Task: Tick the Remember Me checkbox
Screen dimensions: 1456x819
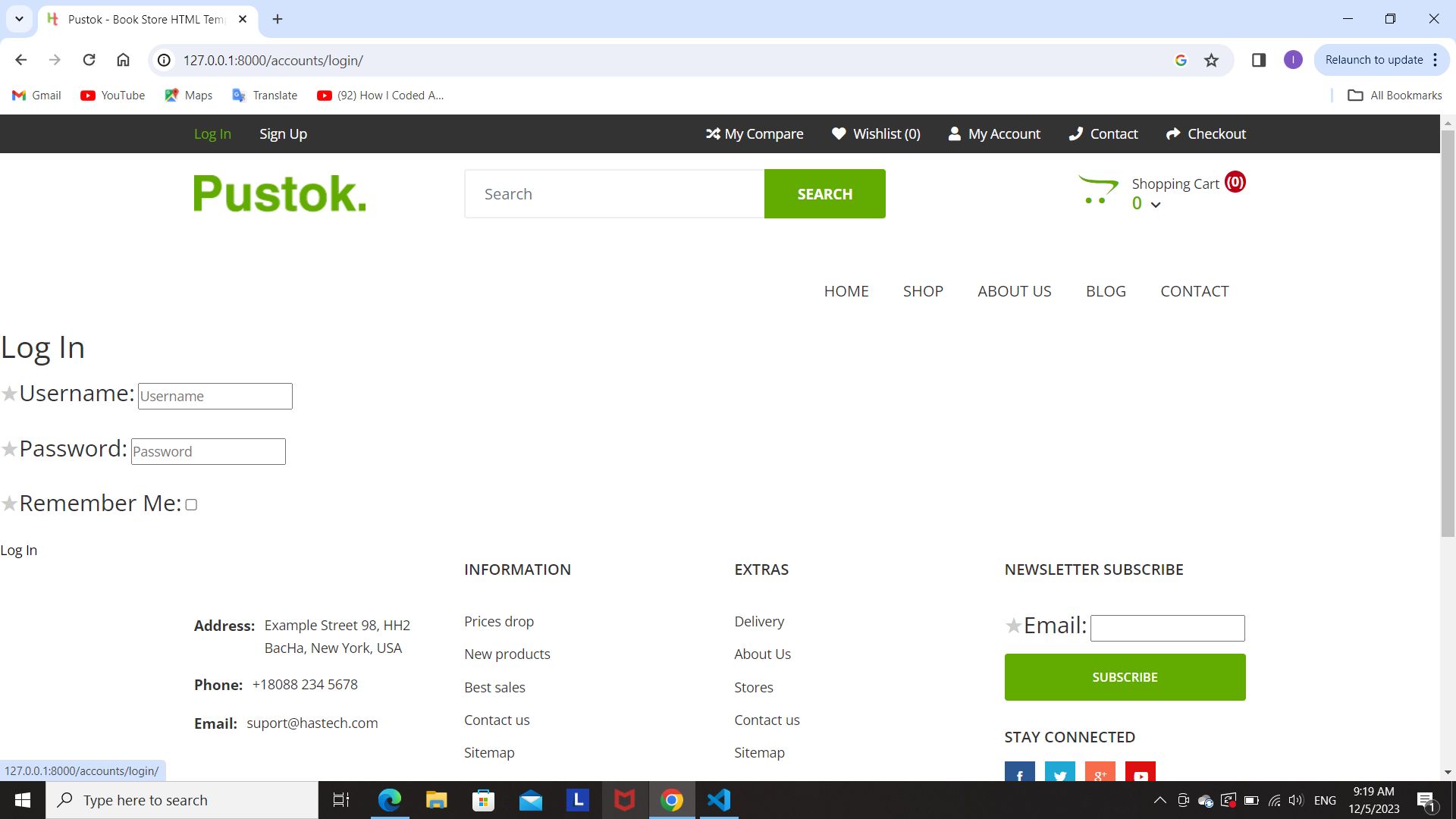Action: [191, 505]
